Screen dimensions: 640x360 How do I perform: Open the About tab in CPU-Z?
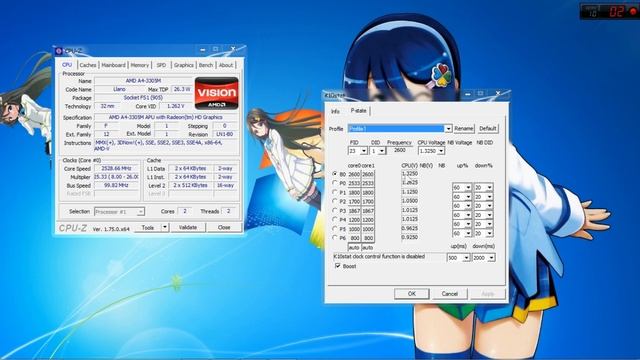(x=226, y=65)
